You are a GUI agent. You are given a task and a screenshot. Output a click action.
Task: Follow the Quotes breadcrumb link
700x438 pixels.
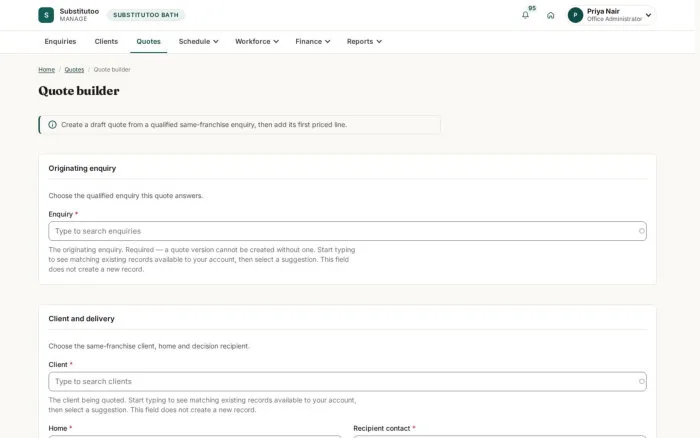(x=74, y=70)
